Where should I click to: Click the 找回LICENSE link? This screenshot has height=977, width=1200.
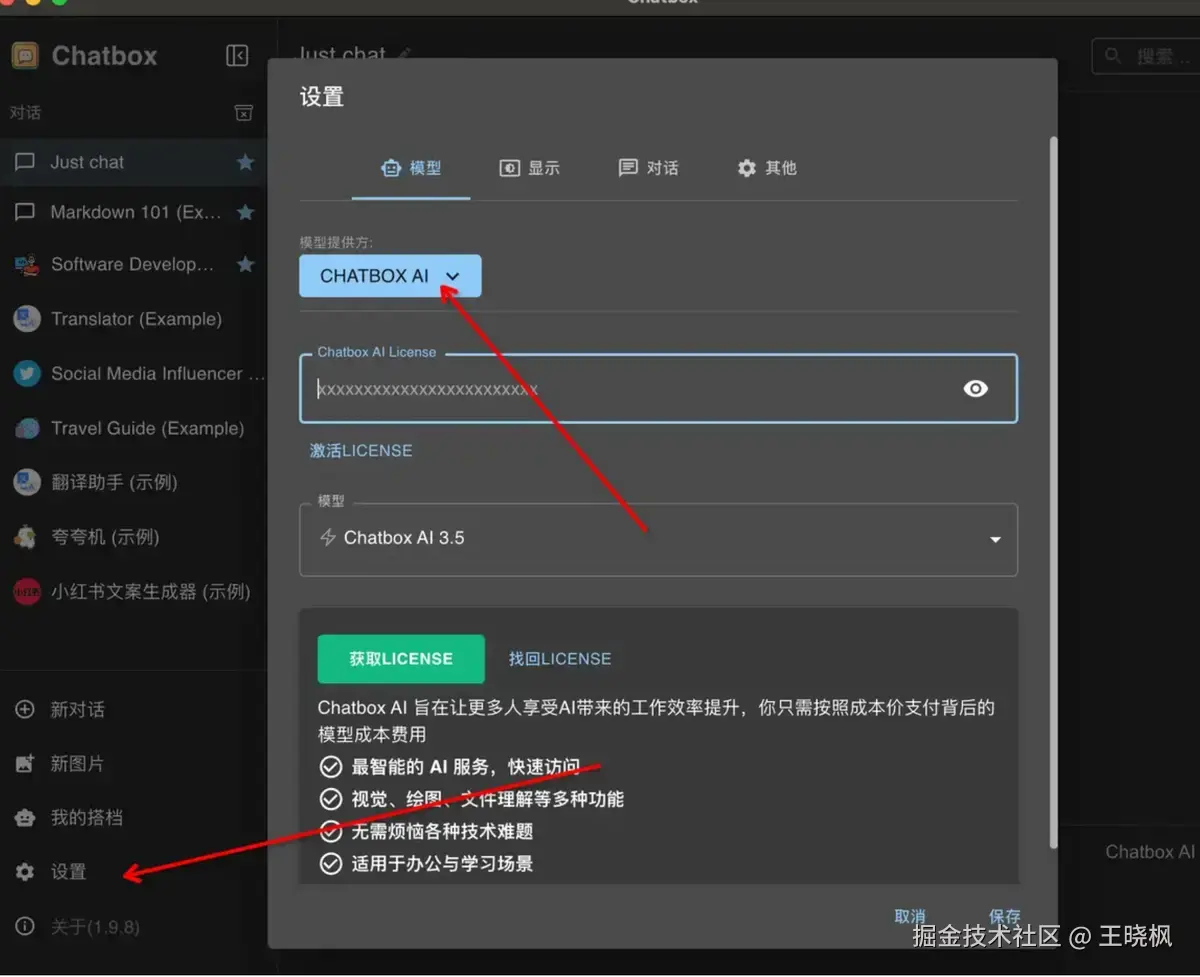pos(560,659)
